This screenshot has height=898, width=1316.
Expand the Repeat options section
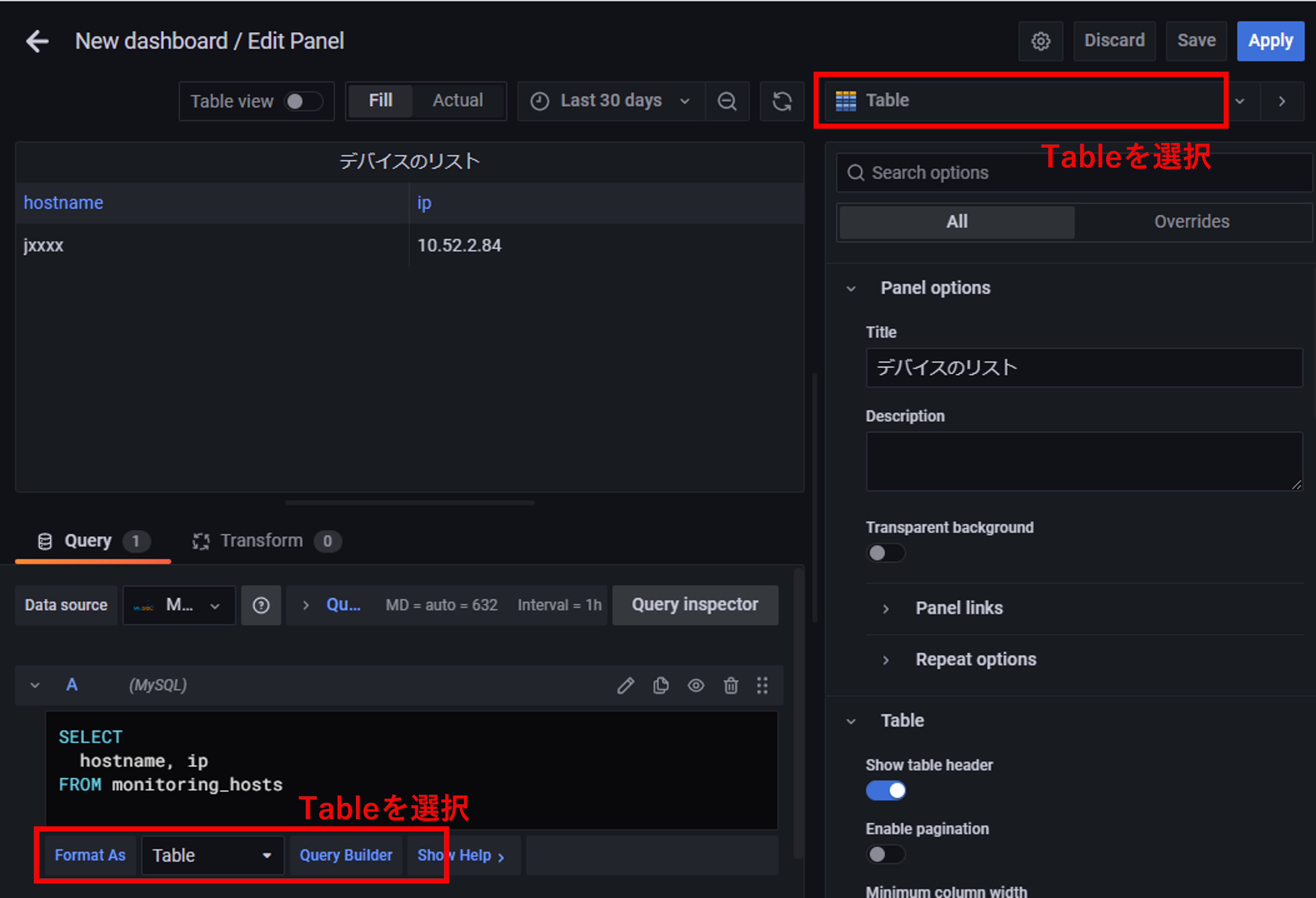coord(886,660)
